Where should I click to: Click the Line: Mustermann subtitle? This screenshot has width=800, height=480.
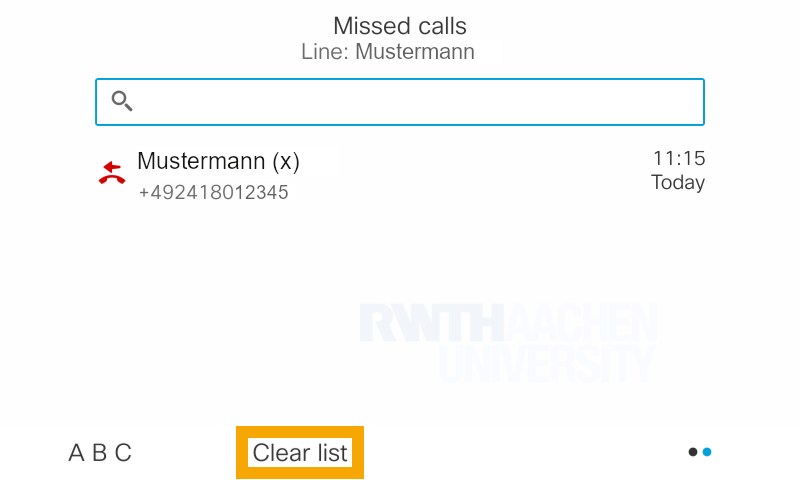pos(388,51)
